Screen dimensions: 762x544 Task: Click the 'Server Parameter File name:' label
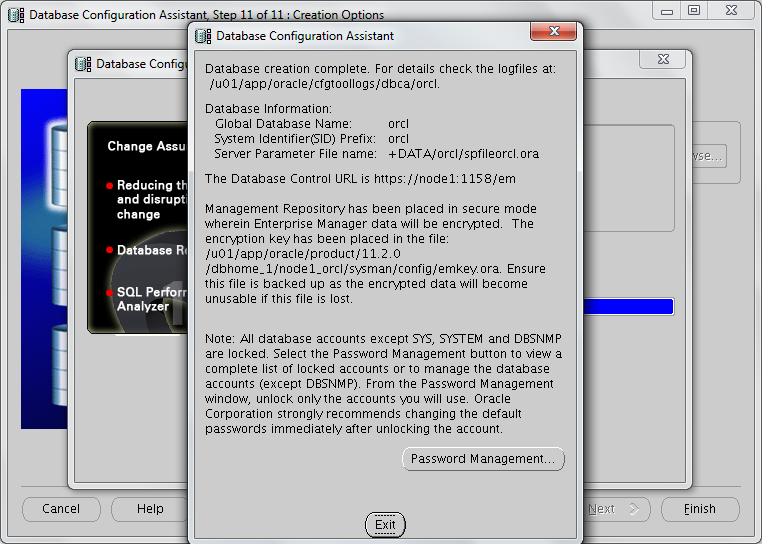[x=295, y=154]
